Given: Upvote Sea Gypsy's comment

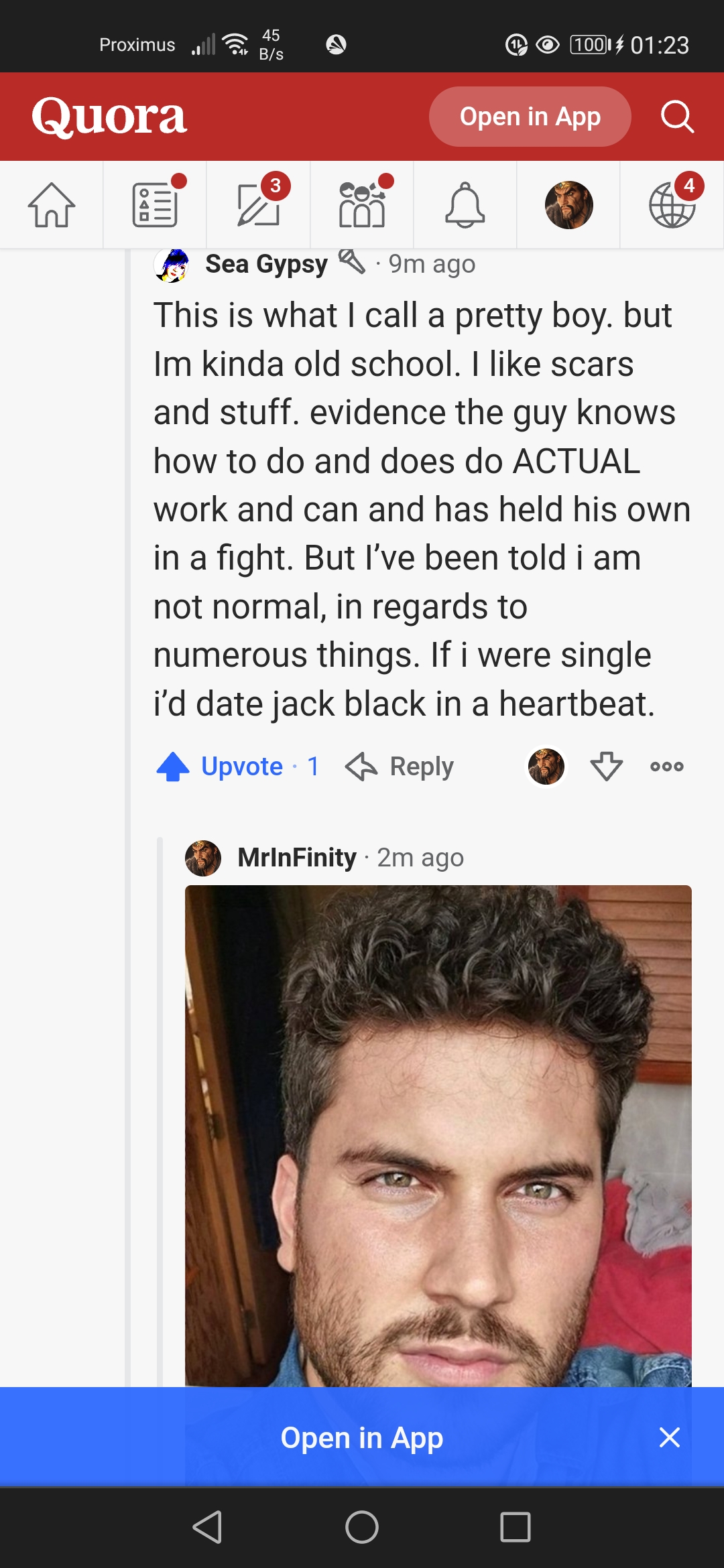Looking at the screenshot, I should pyautogui.click(x=238, y=766).
